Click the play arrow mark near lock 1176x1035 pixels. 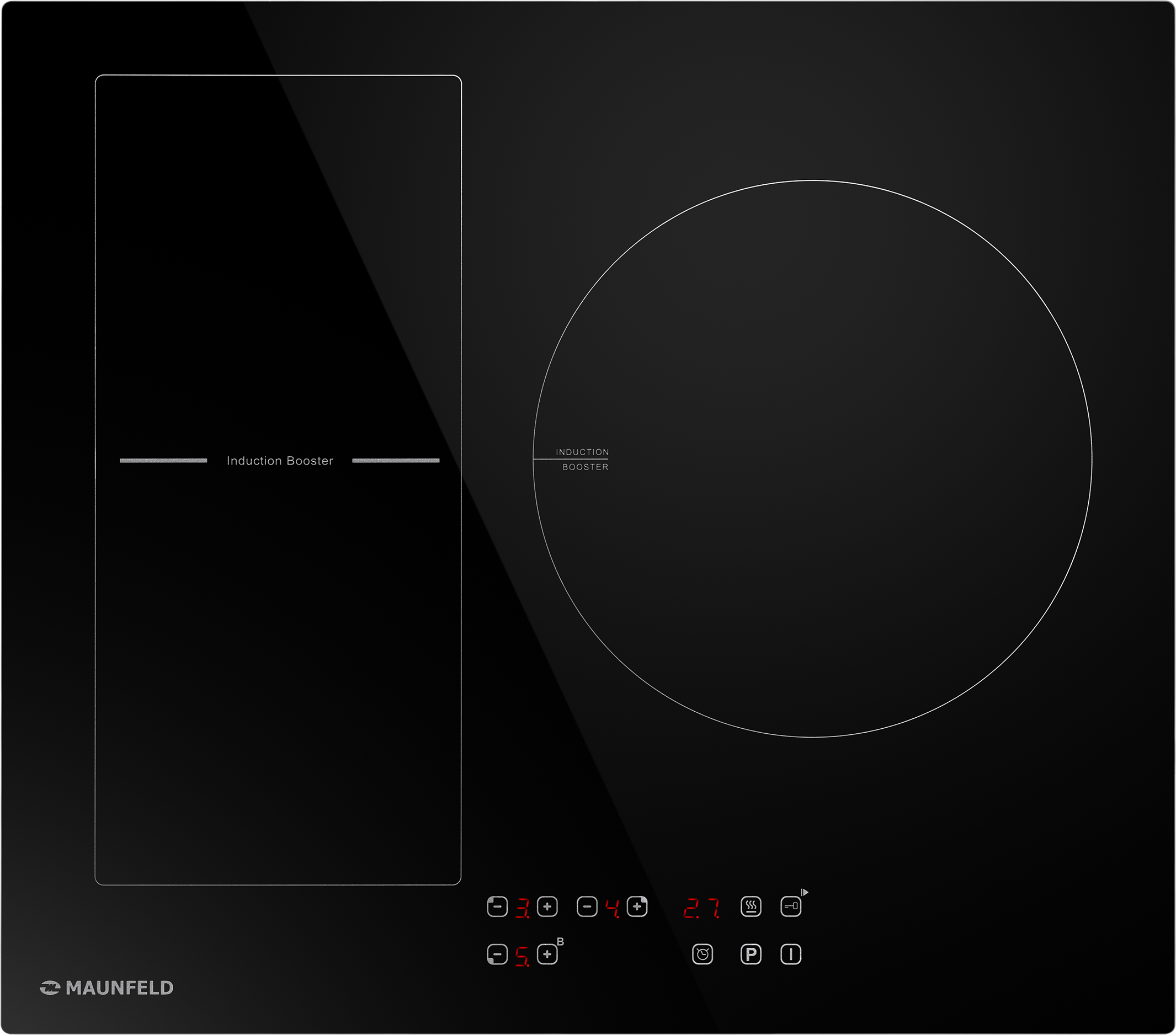pos(805,892)
